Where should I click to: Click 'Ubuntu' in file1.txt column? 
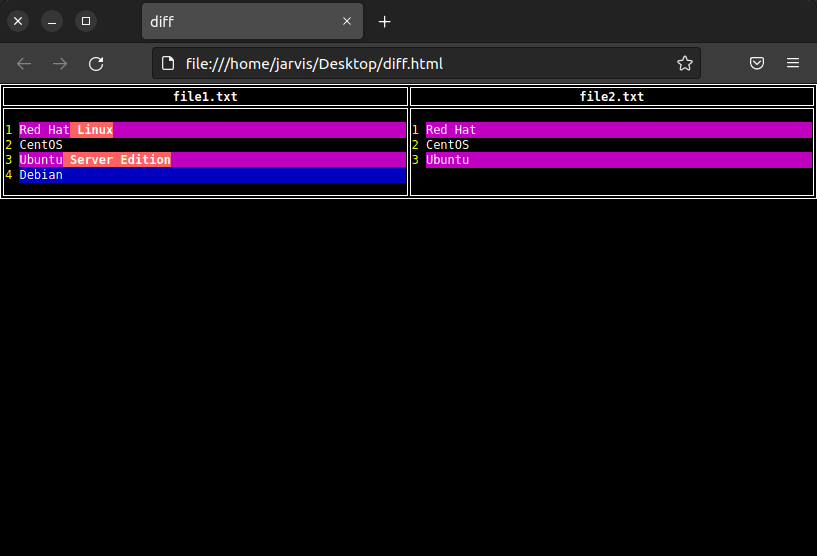41,159
